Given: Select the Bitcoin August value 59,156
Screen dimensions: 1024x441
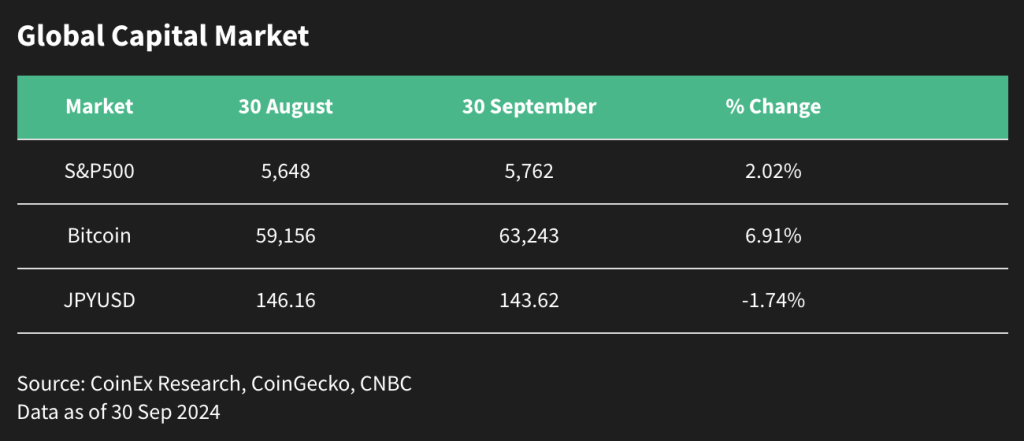Looking at the screenshot, I should pos(286,237).
